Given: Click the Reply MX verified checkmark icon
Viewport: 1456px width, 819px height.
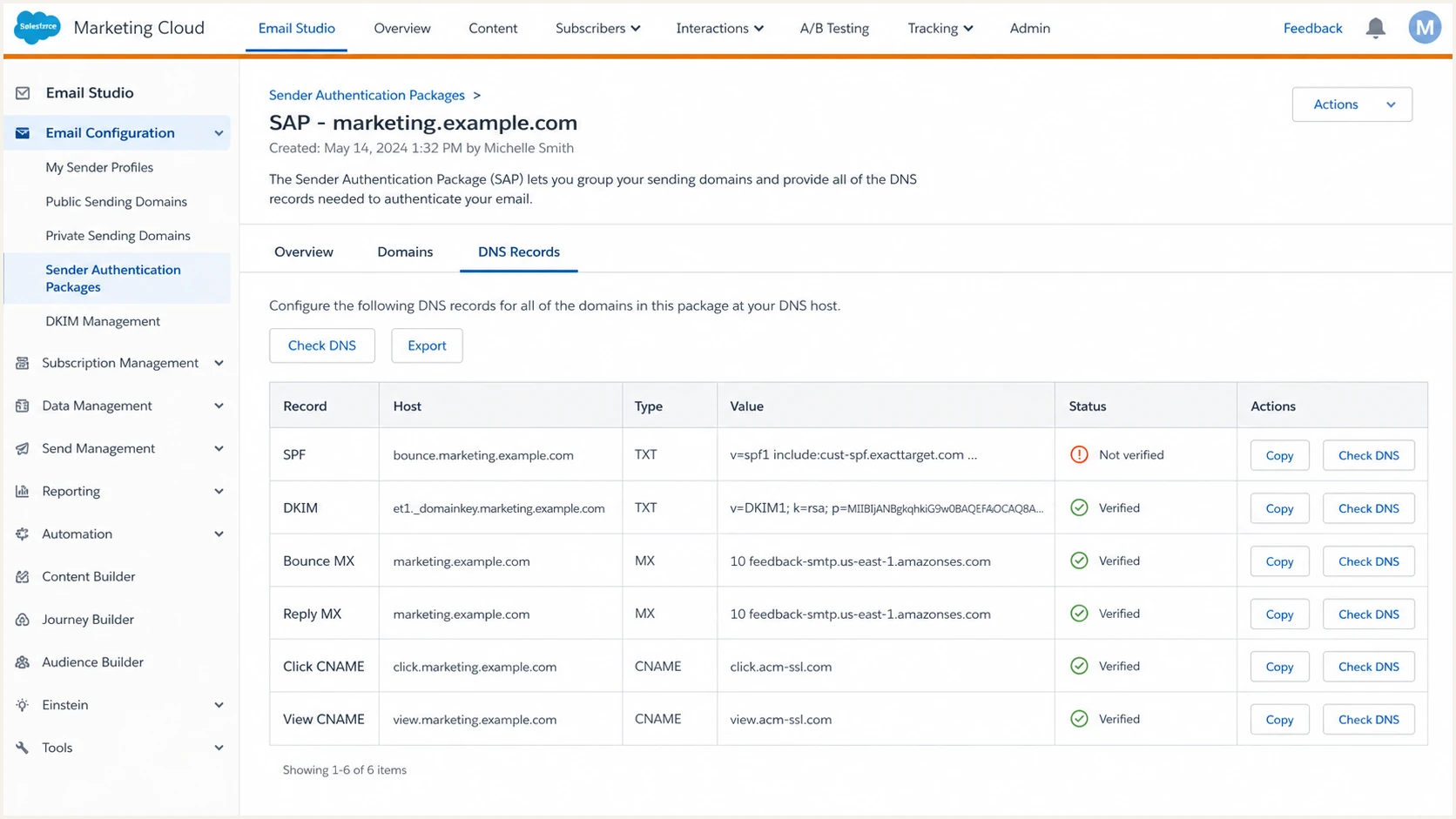Looking at the screenshot, I should tap(1079, 613).
